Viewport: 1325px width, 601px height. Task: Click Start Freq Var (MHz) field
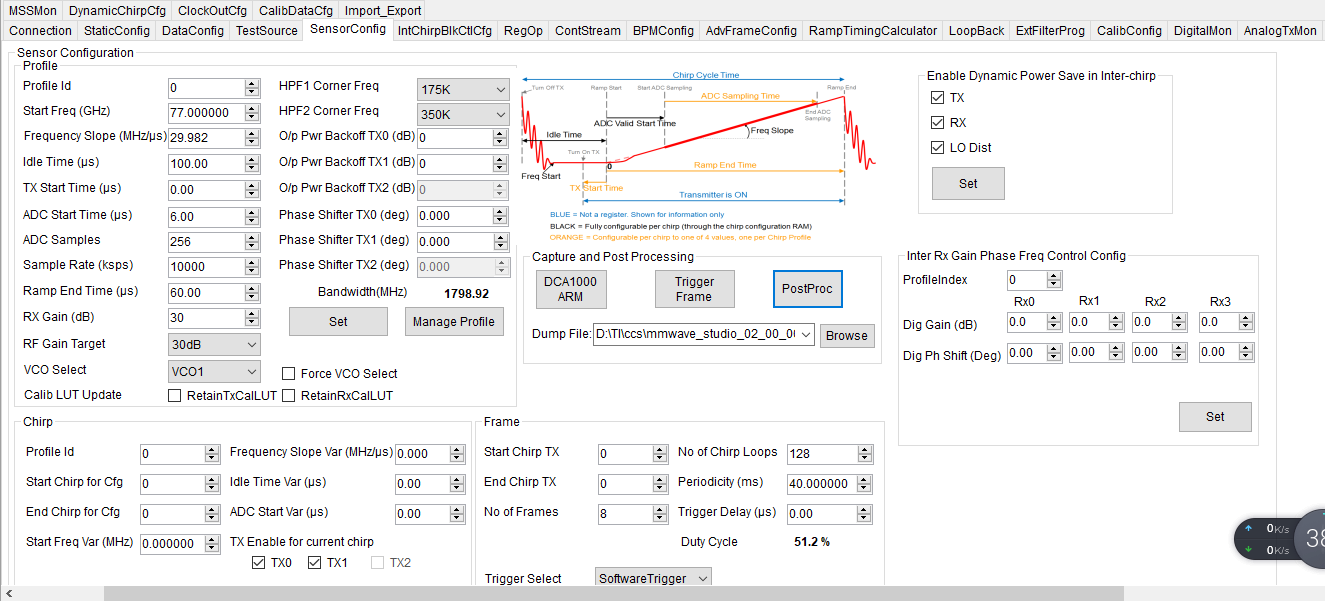(173, 544)
